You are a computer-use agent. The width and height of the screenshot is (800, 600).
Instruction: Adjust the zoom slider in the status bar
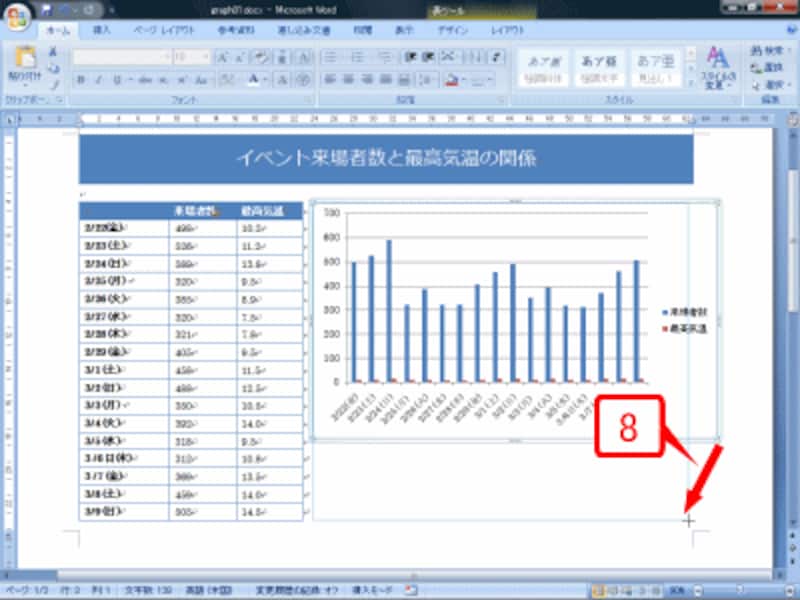tap(738, 588)
